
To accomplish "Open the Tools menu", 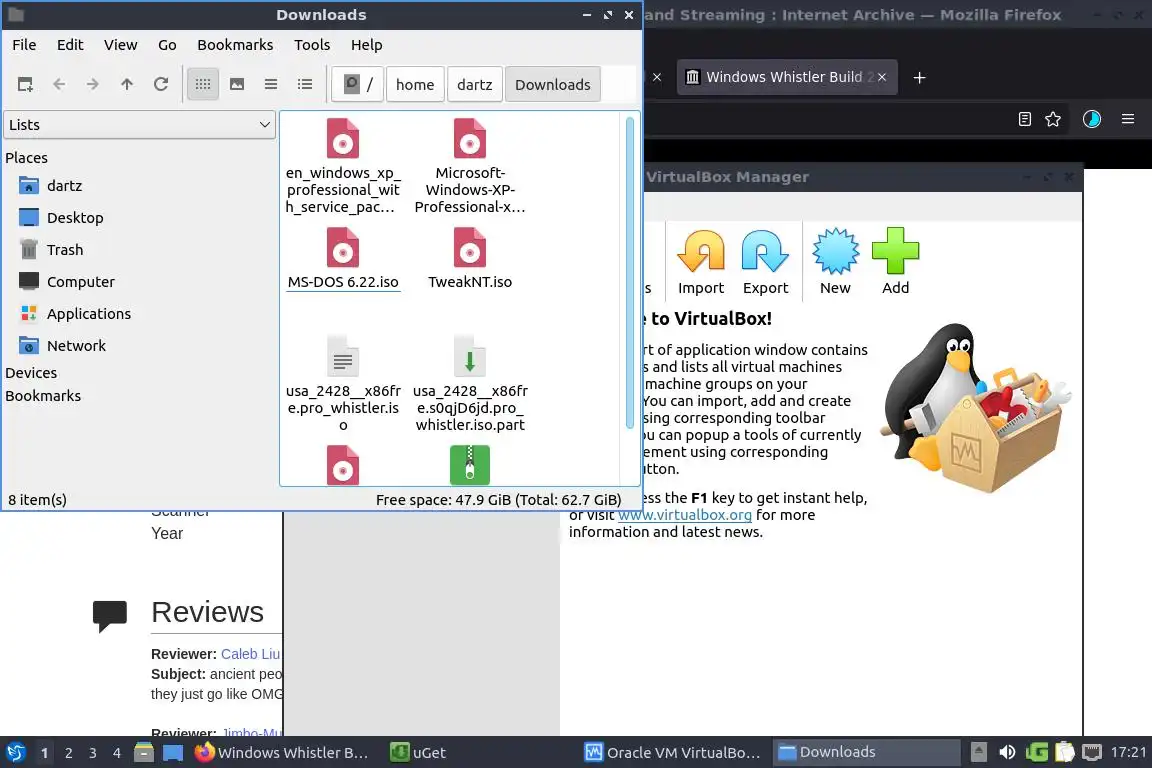I will 312,45.
